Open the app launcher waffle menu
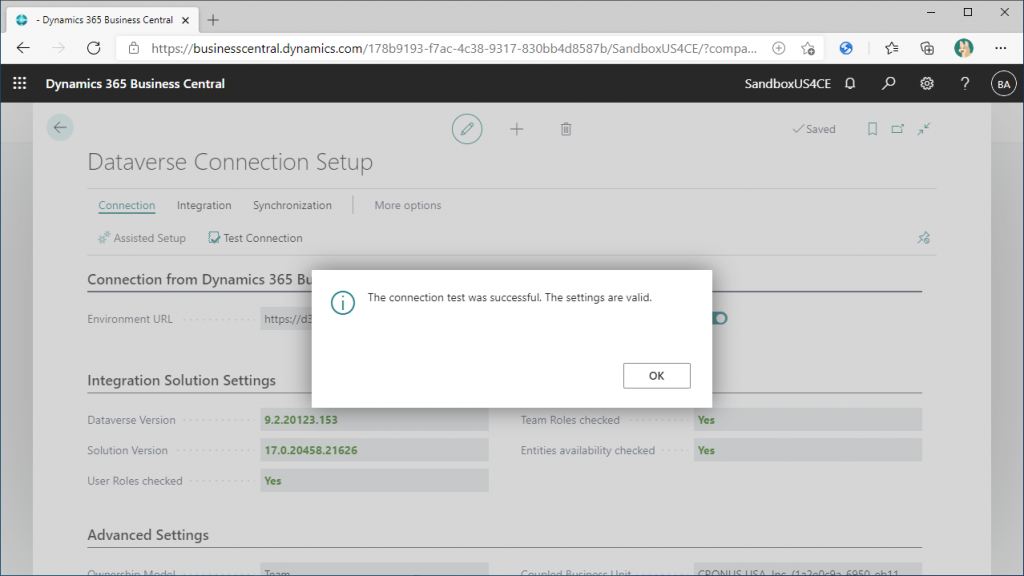Screen dimensions: 1024x576 (x=20, y=84)
